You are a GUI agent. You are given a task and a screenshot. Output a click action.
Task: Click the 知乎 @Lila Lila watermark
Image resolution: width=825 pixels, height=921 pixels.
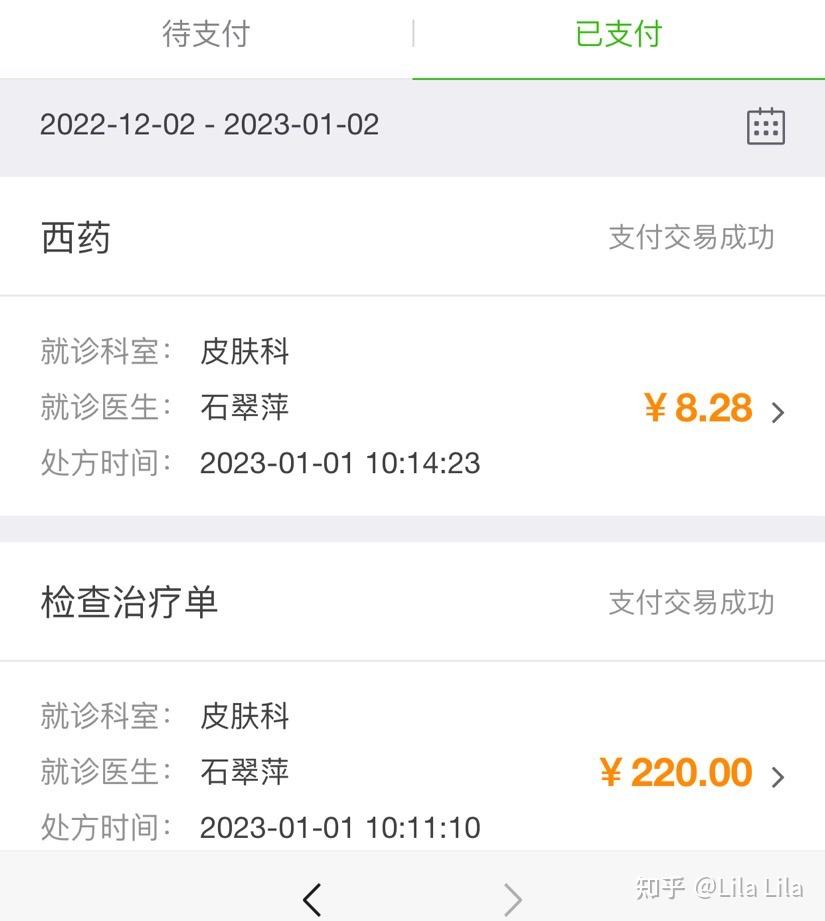pos(719,888)
